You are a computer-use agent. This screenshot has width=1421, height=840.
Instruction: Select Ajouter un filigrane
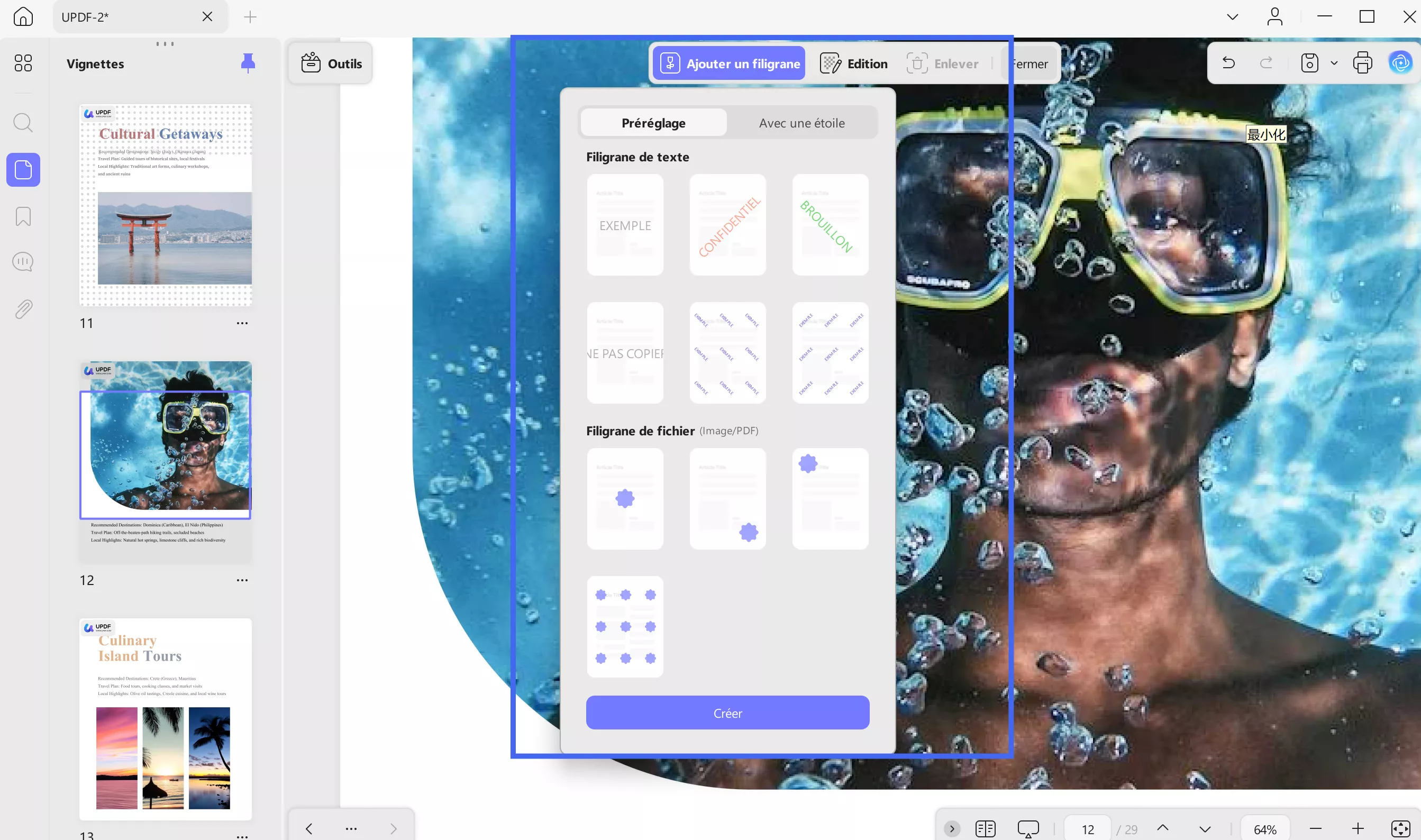click(x=729, y=63)
